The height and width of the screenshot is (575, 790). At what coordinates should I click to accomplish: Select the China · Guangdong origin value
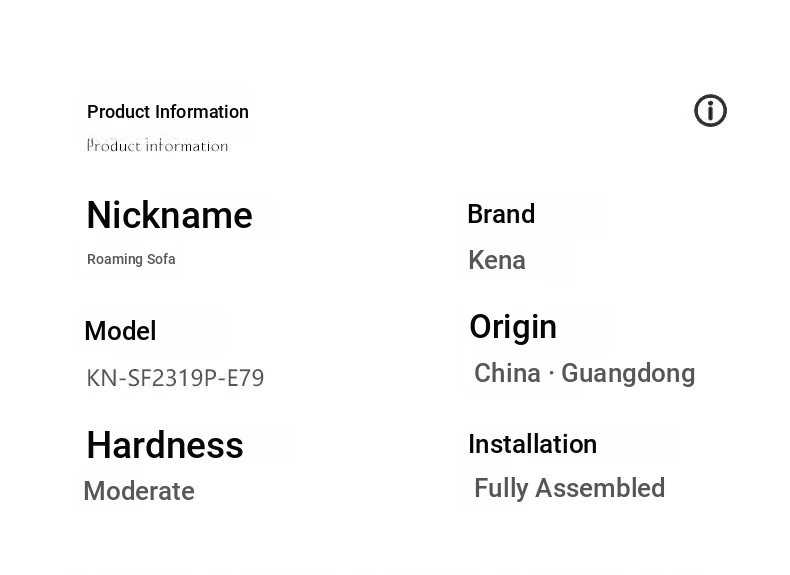584,374
